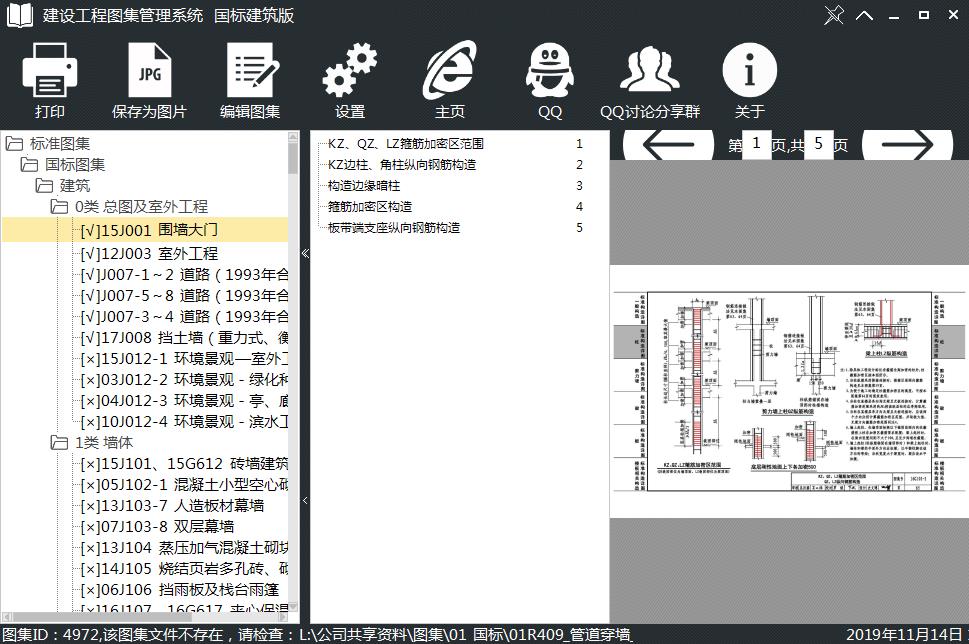This screenshot has width=969, height=644.
Task: Click the JPG save-as-image icon
Action: (x=149, y=70)
